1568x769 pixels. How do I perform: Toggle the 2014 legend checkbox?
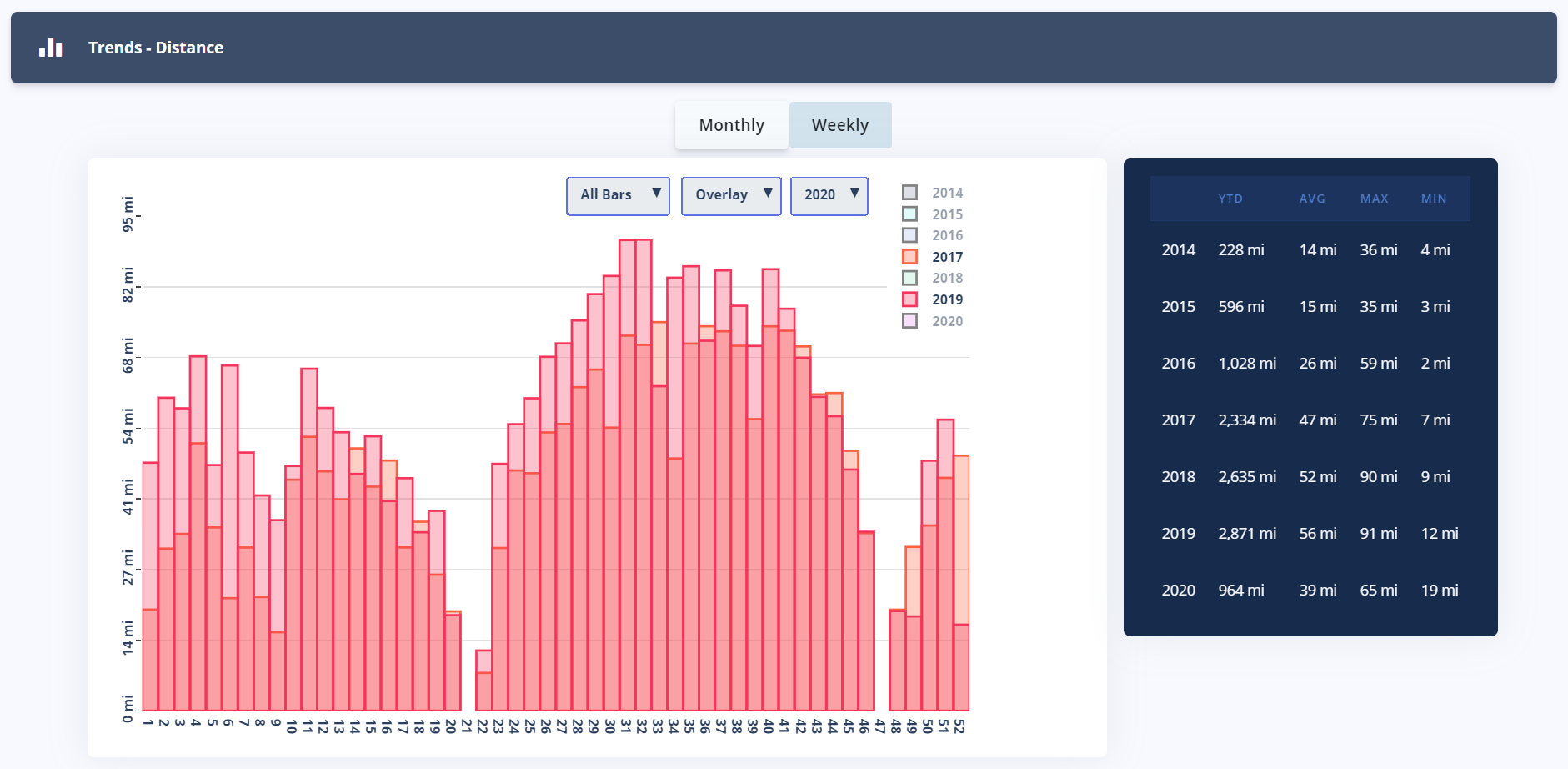[909, 193]
